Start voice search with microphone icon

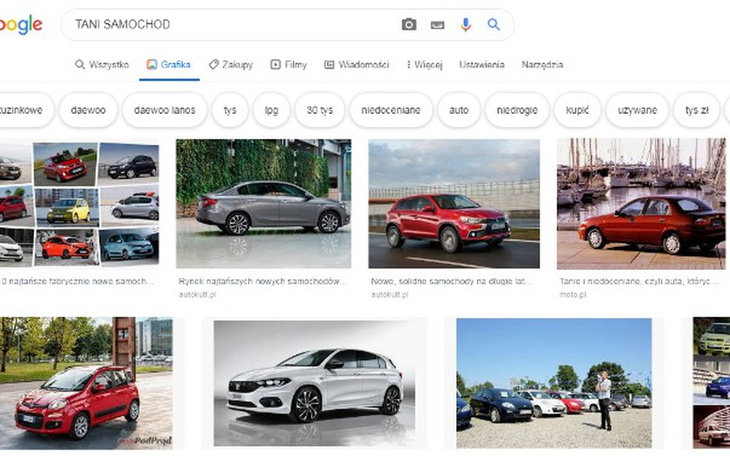[x=466, y=24]
